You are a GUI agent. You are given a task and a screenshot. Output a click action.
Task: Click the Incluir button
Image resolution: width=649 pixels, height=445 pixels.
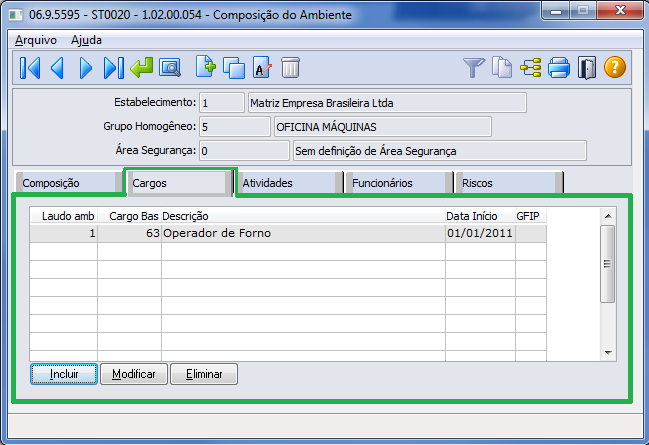click(64, 374)
